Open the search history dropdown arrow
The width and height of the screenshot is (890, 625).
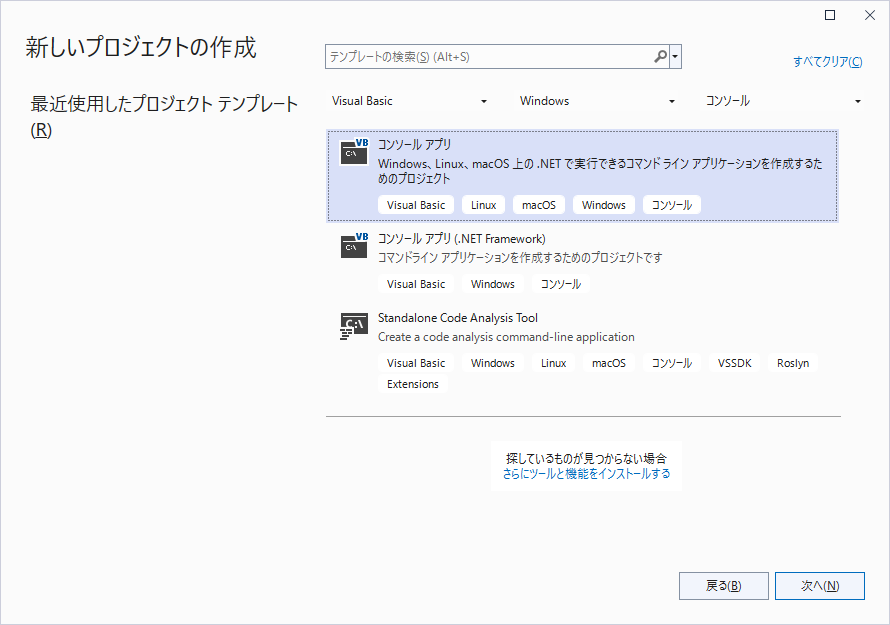(x=676, y=57)
